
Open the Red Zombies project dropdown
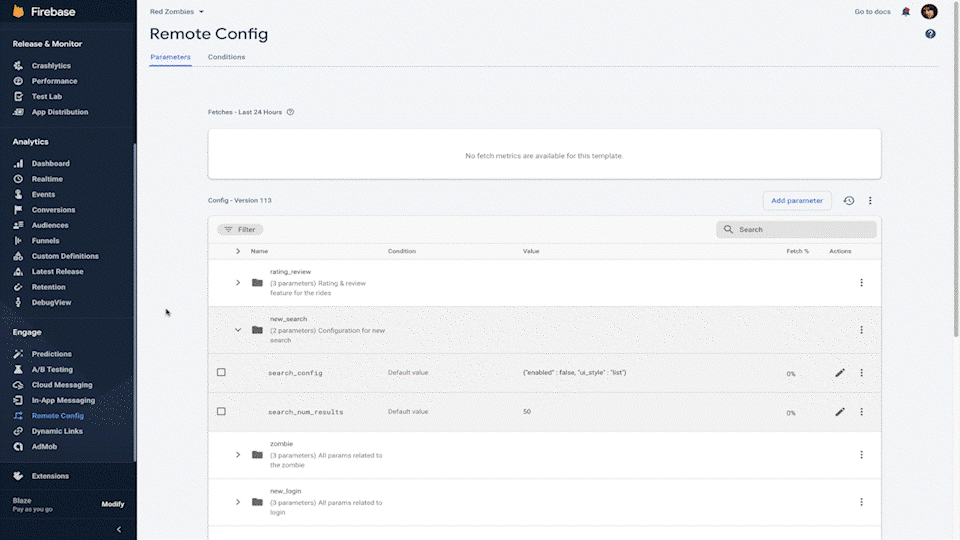pos(177,12)
